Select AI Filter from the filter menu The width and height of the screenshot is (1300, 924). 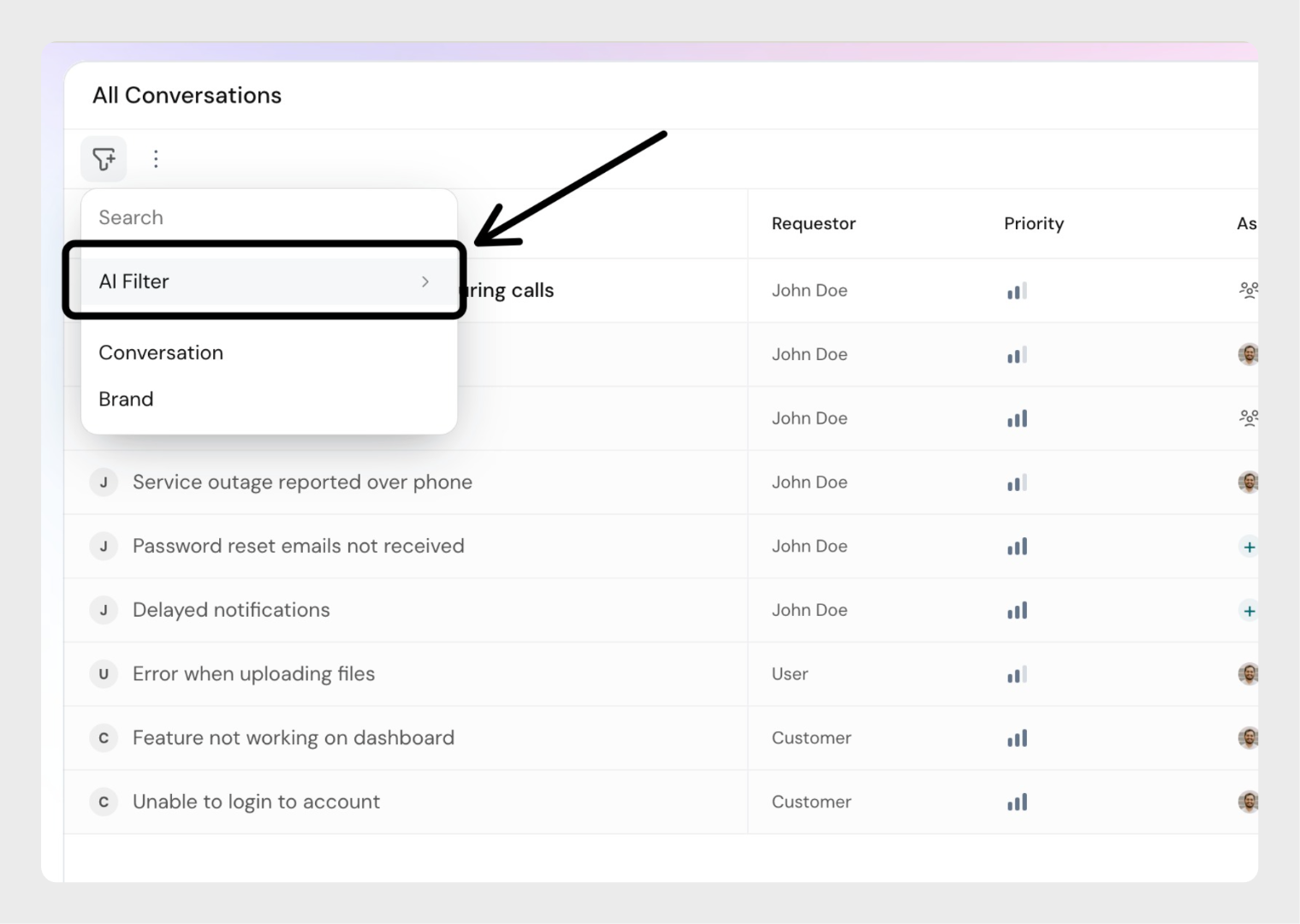point(134,281)
